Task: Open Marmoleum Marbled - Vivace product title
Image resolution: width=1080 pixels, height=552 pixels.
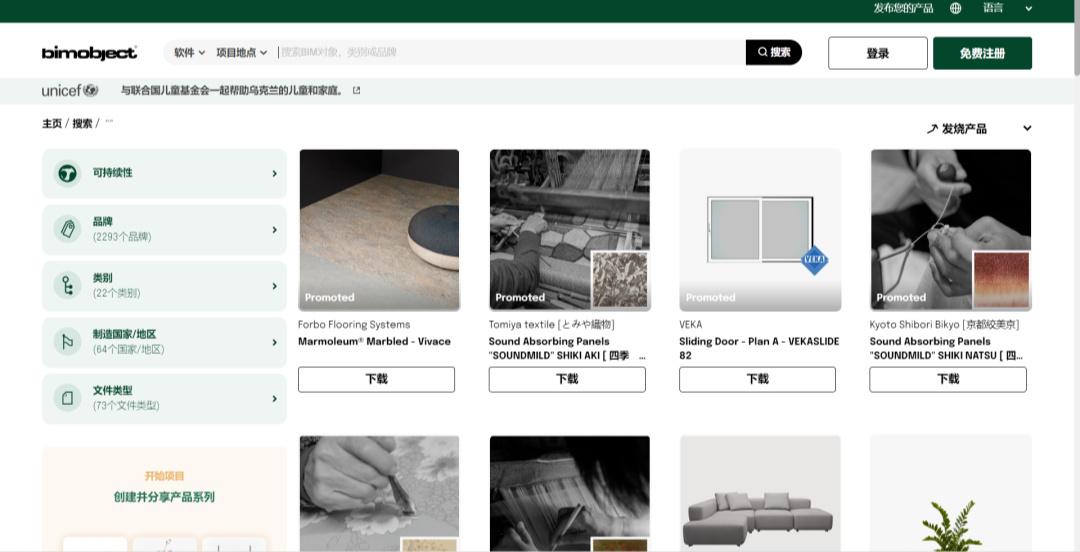Action: click(x=375, y=341)
